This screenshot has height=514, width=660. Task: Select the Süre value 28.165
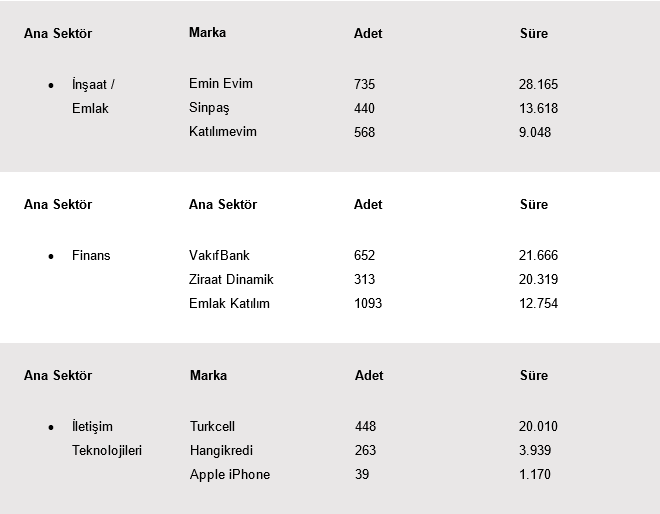(538, 85)
